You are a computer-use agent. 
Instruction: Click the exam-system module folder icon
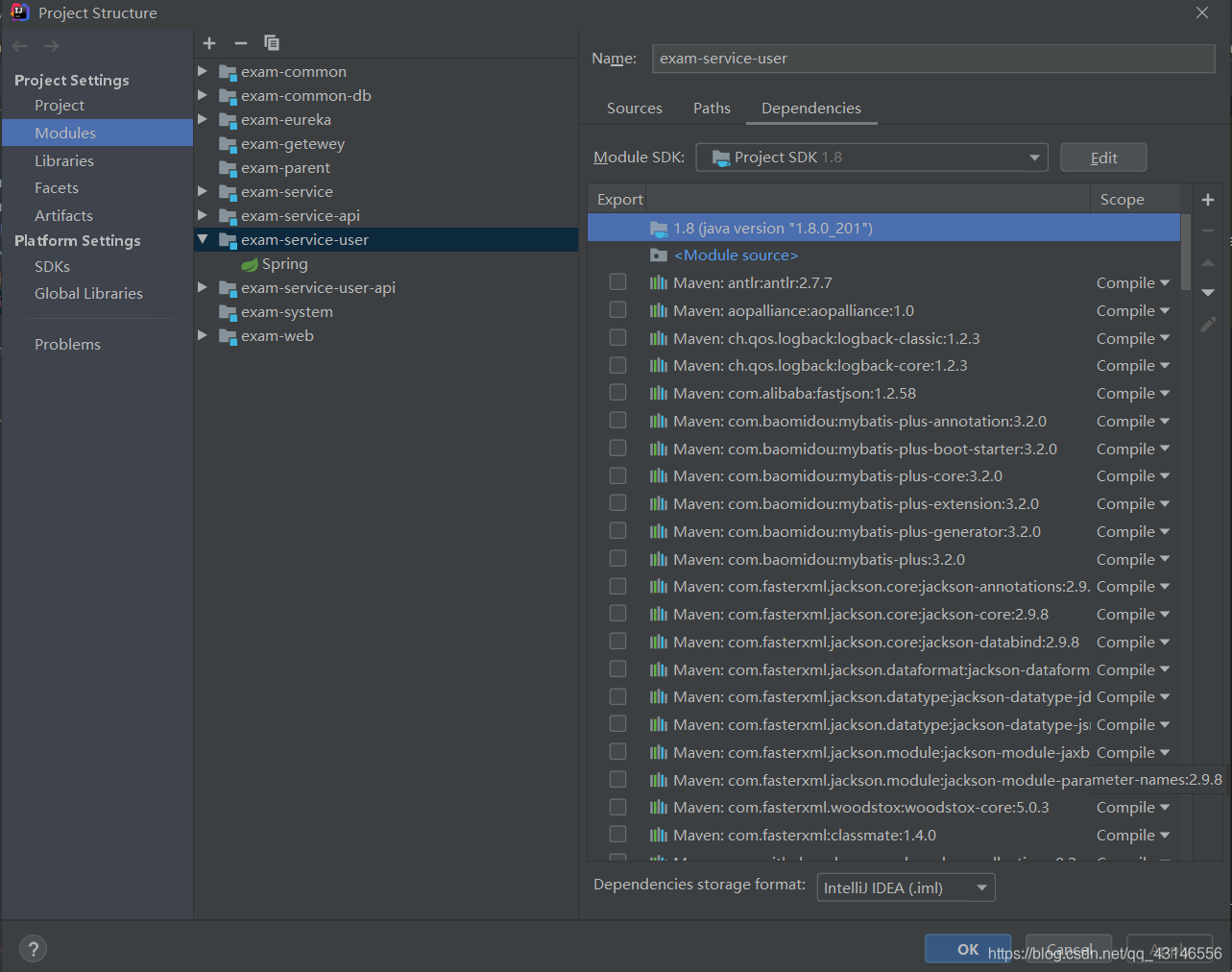(x=228, y=312)
